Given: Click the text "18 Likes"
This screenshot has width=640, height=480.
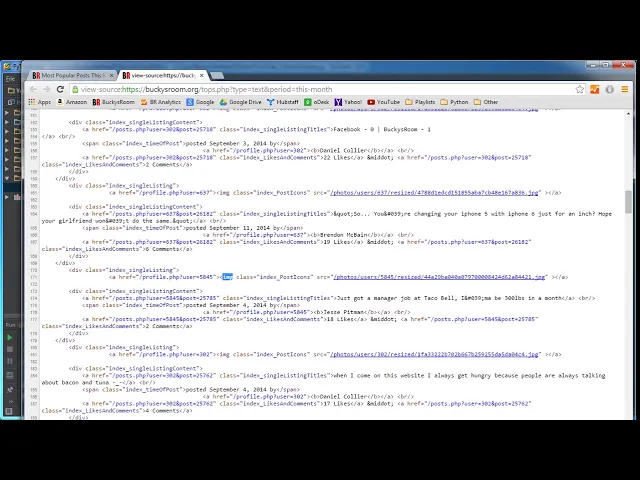Looking at the screenshot, I should click(x=340, y=319).
